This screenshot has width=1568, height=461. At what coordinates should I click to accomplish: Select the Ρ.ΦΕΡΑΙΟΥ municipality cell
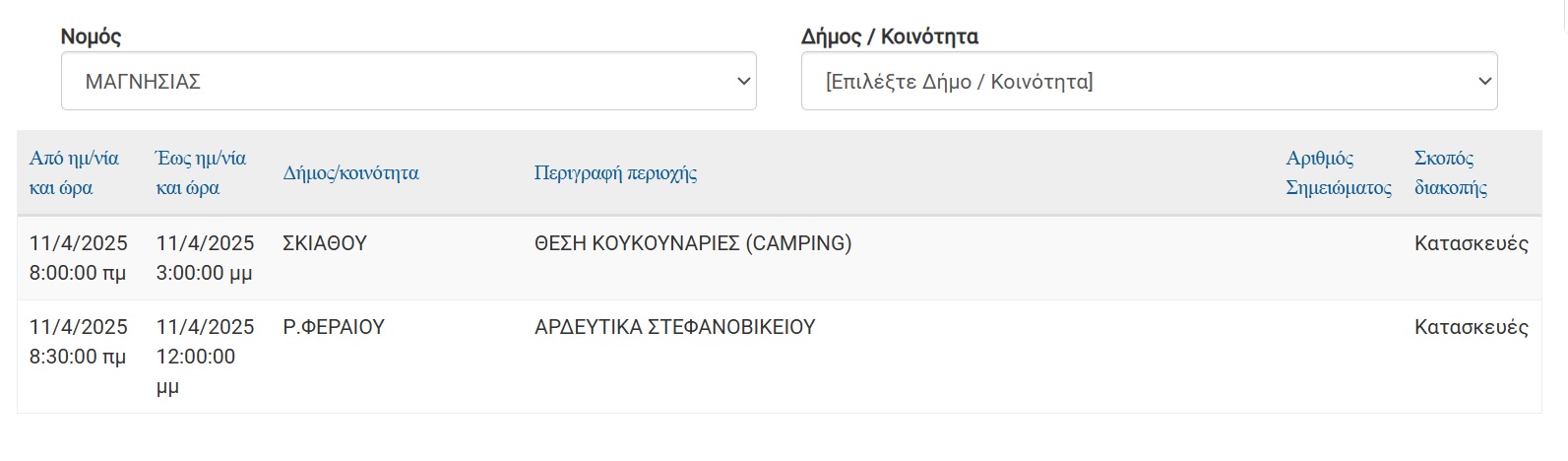tap(333, 327)
